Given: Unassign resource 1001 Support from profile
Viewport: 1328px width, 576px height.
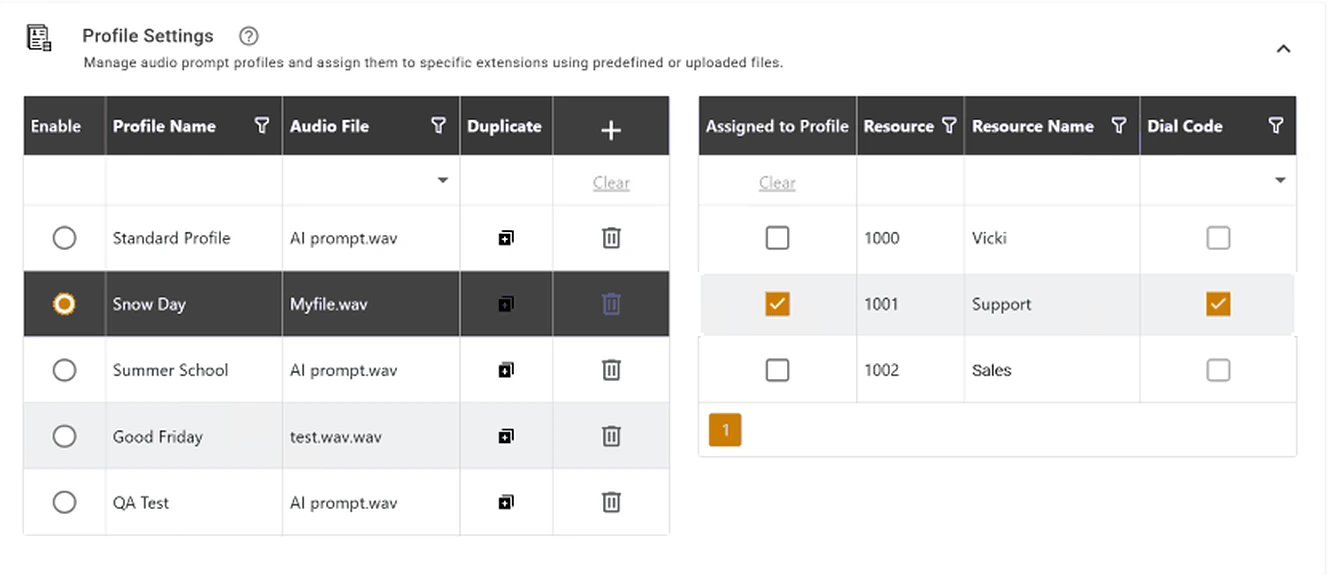Looking at the screenshot, I should pos(777,304).
